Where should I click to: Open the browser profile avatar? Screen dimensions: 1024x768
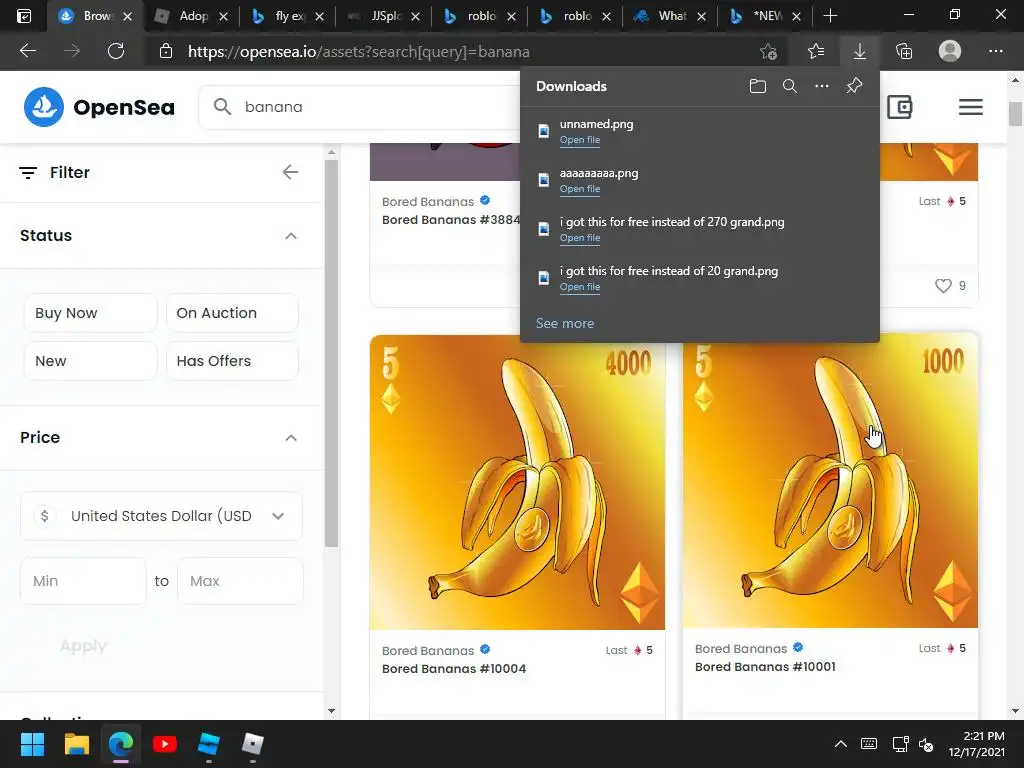950,51
